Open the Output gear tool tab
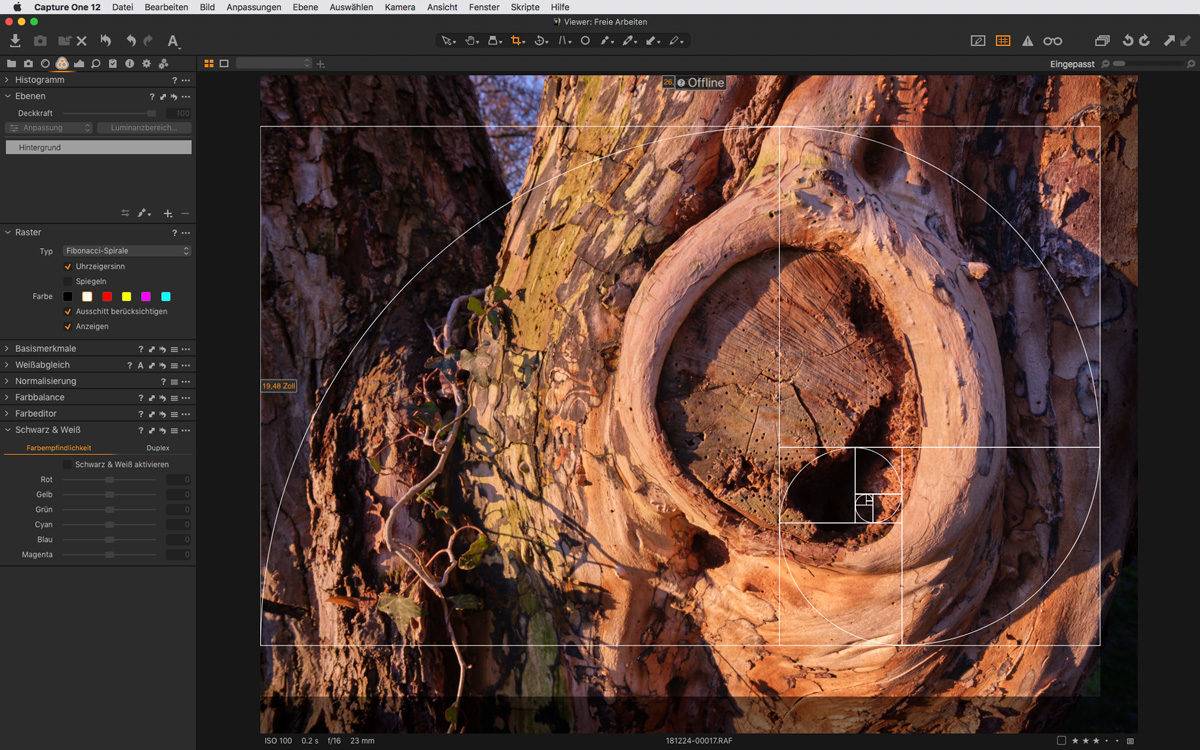The width and height of the screenshot is (1200, 750). [x=147, y=63]
